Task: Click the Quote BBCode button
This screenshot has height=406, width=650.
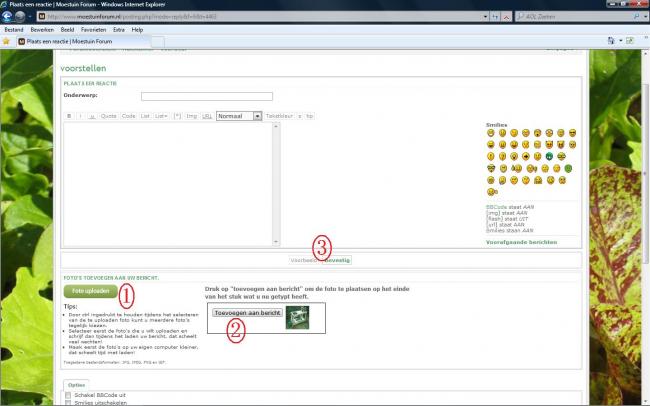Action: click(108, 116)
